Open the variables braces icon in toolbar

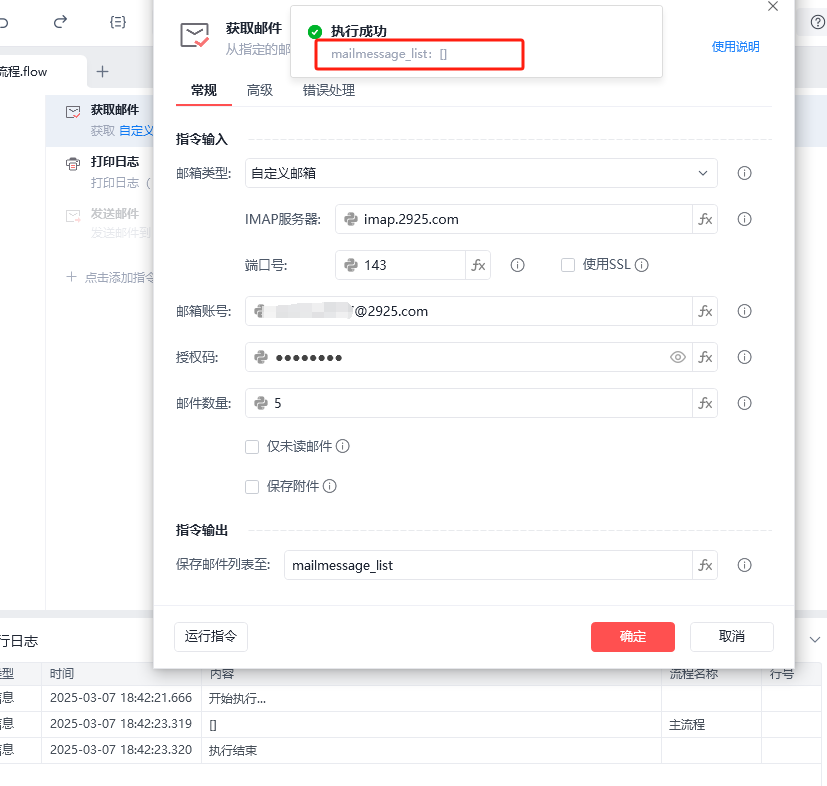coord(118,22)
